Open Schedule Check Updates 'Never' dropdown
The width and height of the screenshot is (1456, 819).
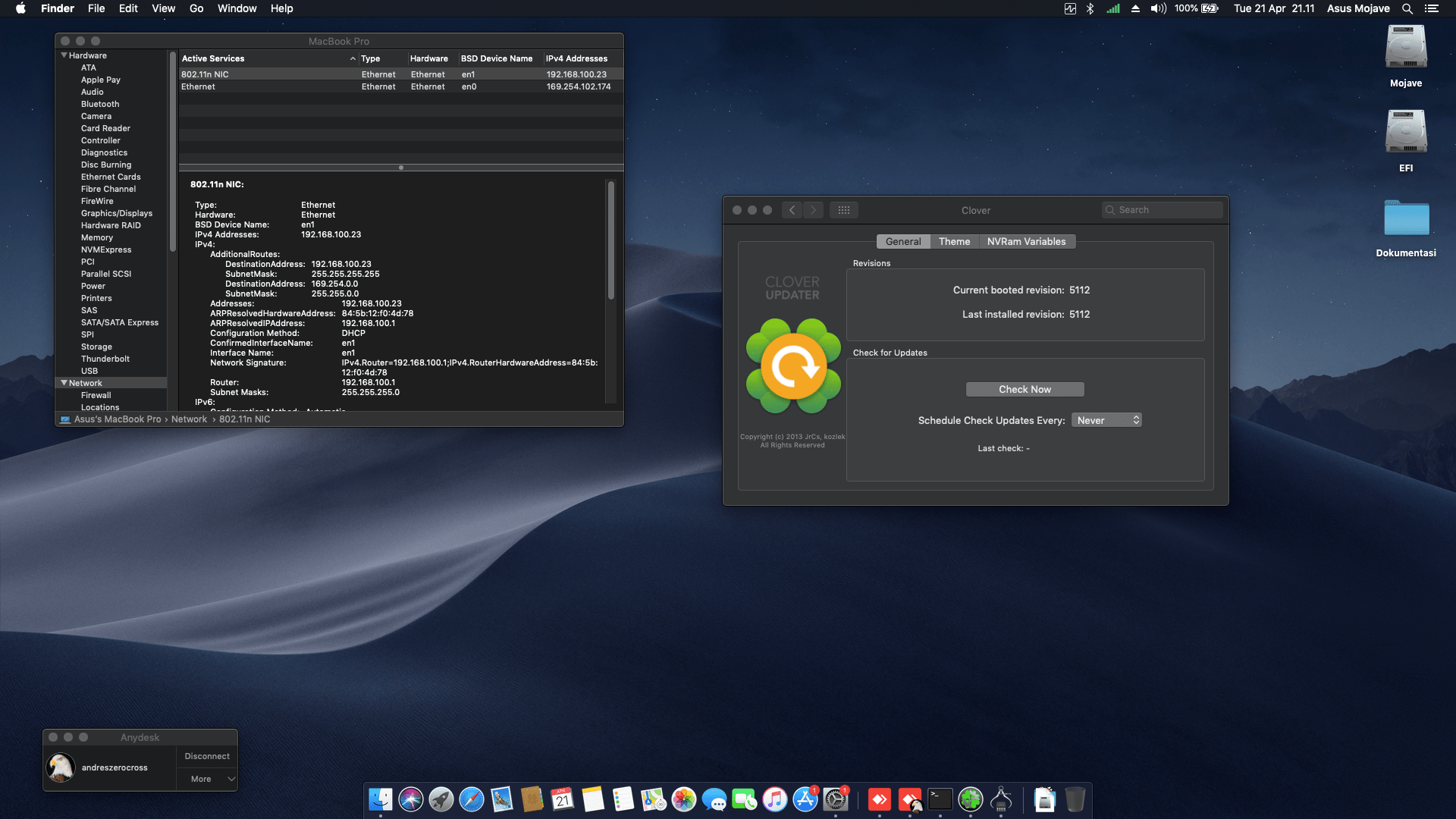(x=1106, y=420)
